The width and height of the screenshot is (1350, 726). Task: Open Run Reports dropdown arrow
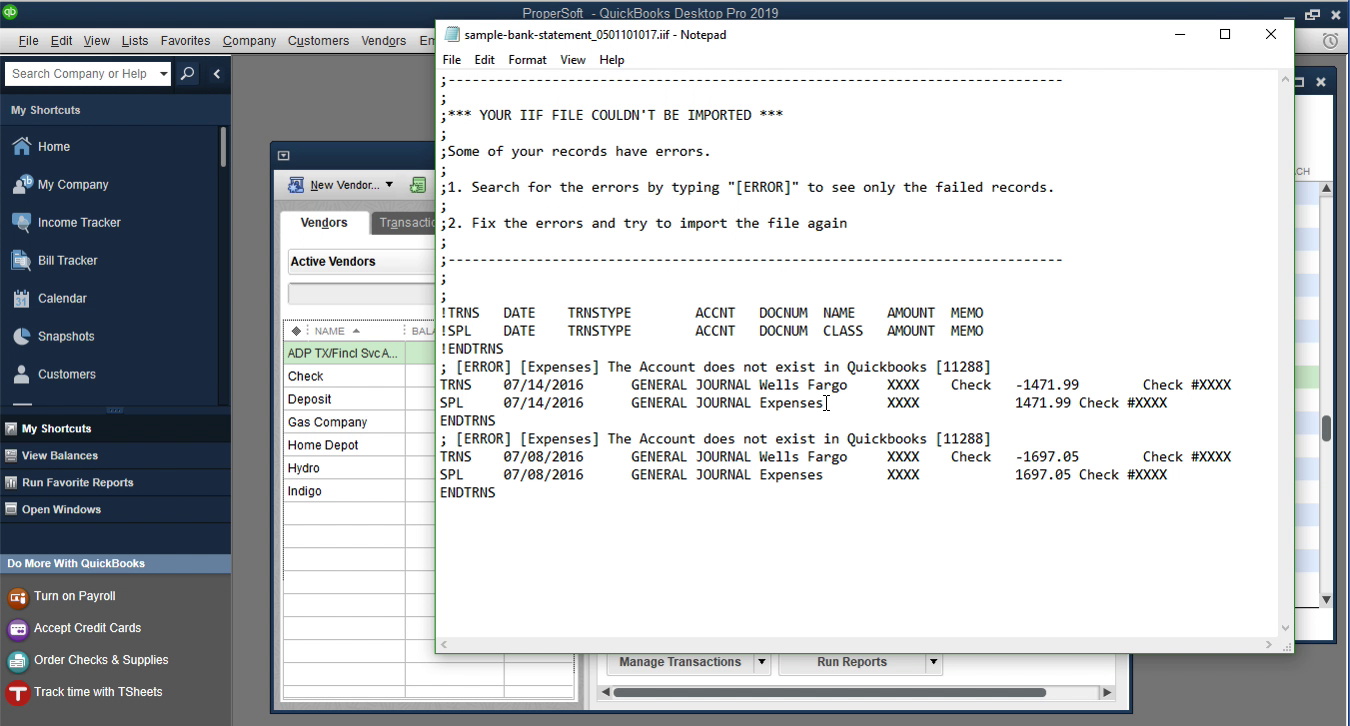[x=933, y=662]
